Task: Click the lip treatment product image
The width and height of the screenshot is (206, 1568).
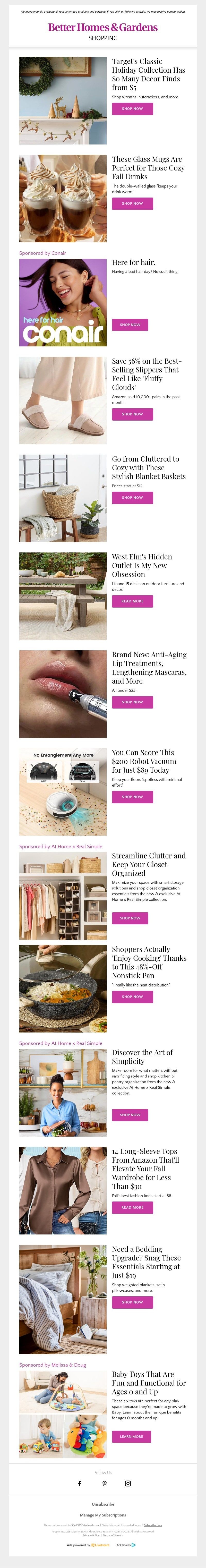Action: pyautogui.click(x=63, y=694)
